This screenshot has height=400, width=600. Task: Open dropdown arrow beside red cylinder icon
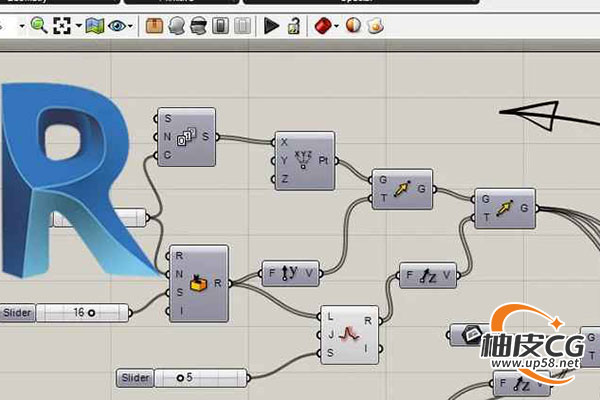pyautogui.click(x=336, y=26)
